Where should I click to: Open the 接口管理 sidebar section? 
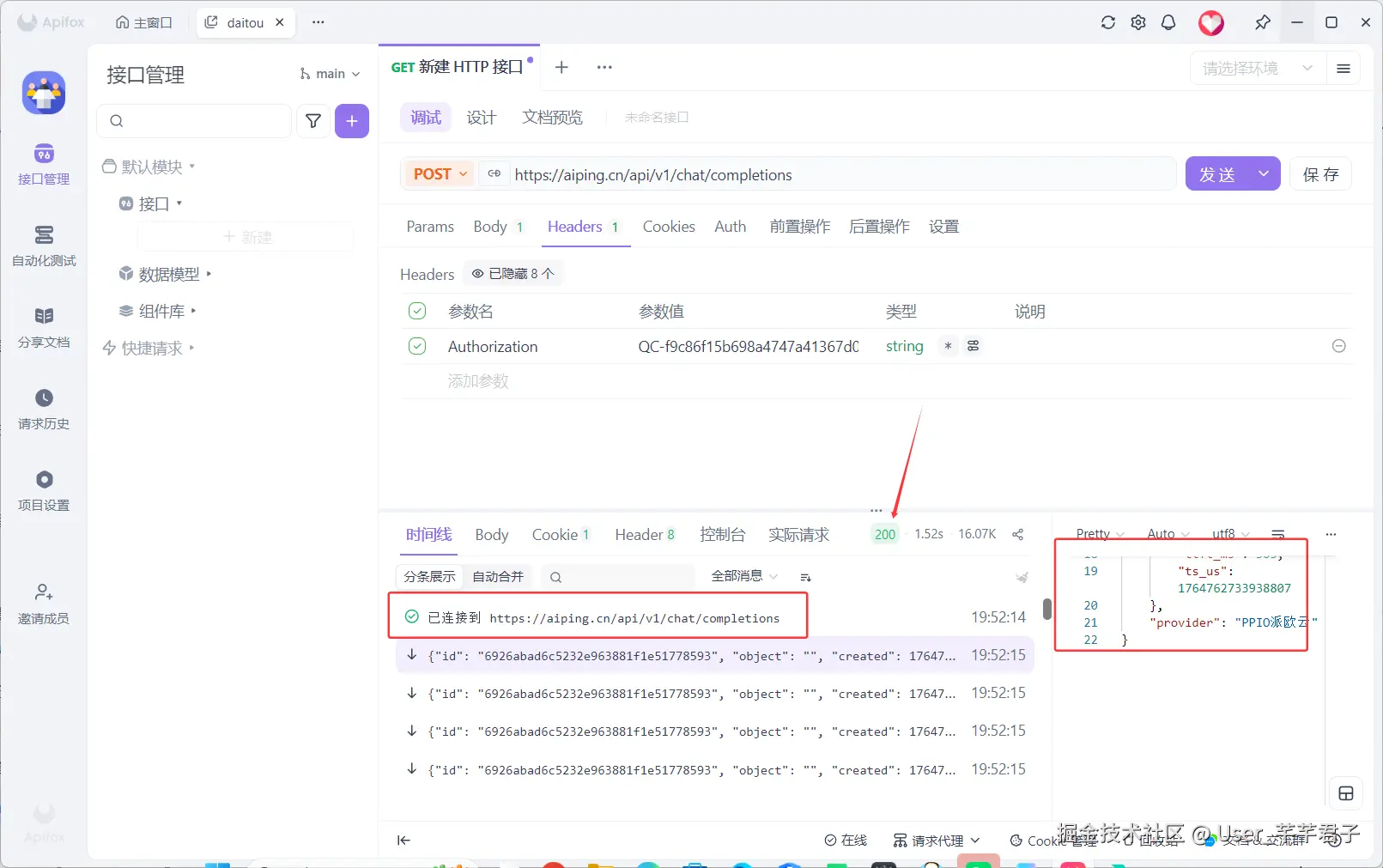44,165
